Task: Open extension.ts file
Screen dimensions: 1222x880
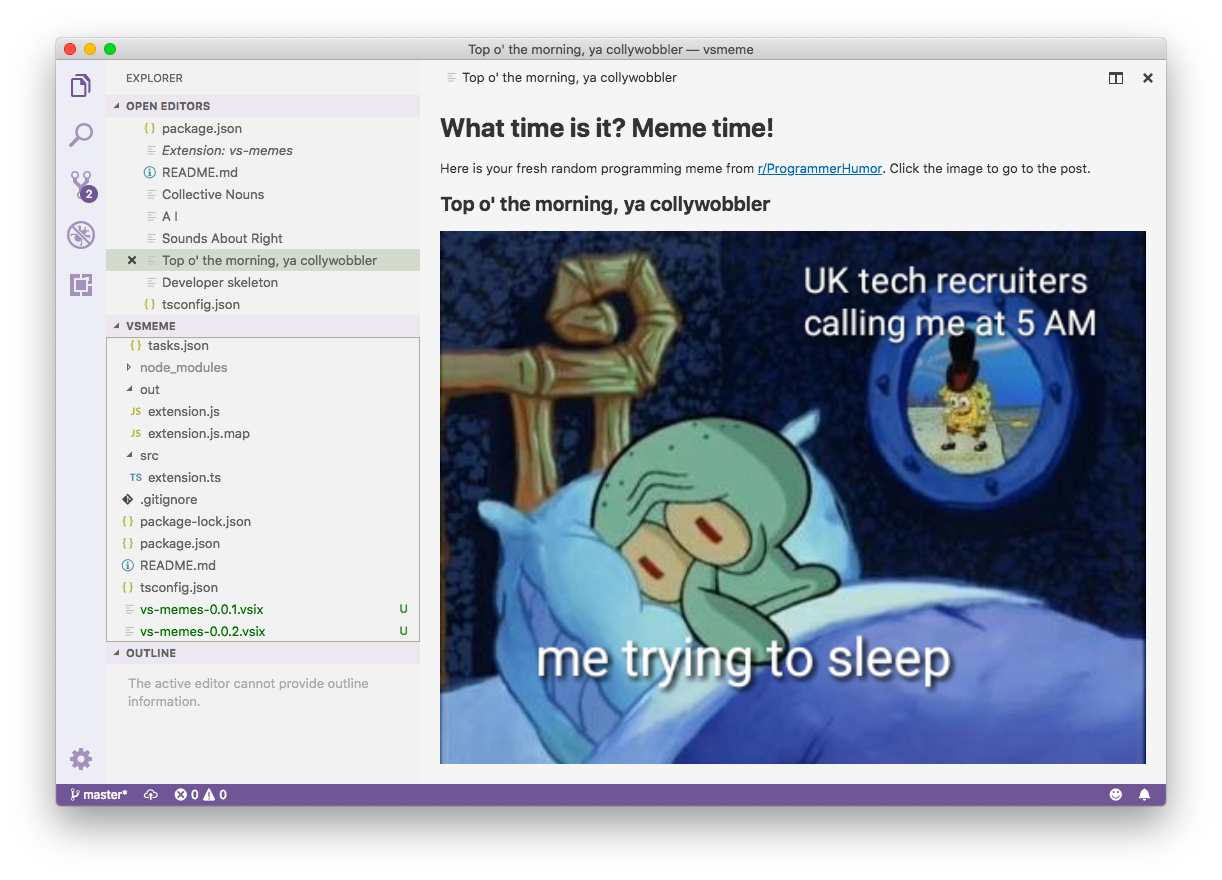Action: [x=263, y=477]
